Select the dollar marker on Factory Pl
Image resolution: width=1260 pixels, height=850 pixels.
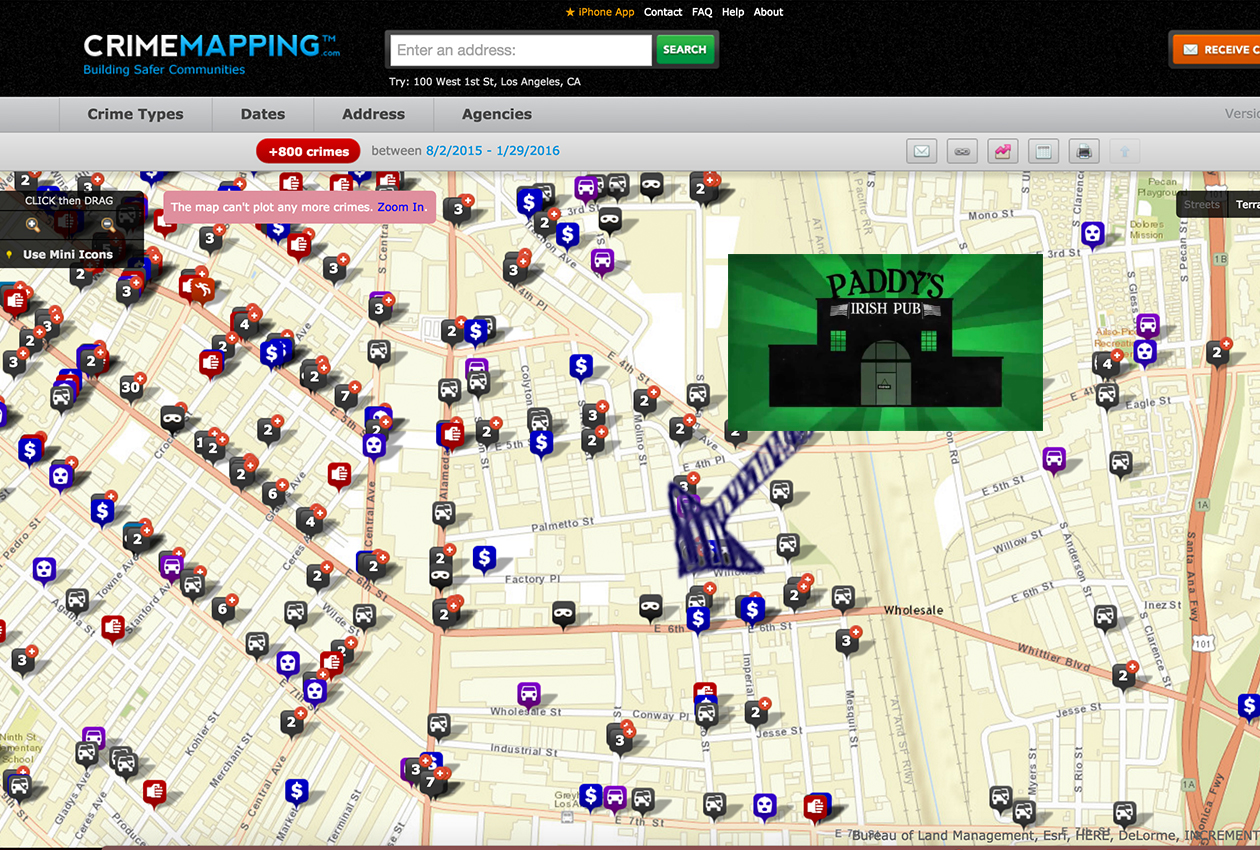click(x=484, y=558)
